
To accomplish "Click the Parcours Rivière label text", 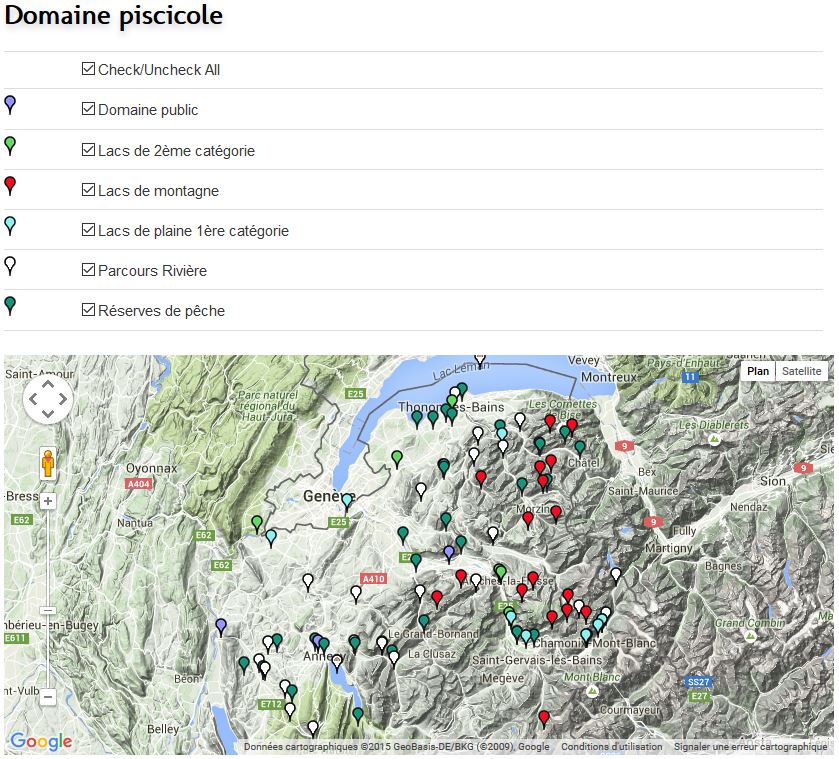I will [152, 270].
